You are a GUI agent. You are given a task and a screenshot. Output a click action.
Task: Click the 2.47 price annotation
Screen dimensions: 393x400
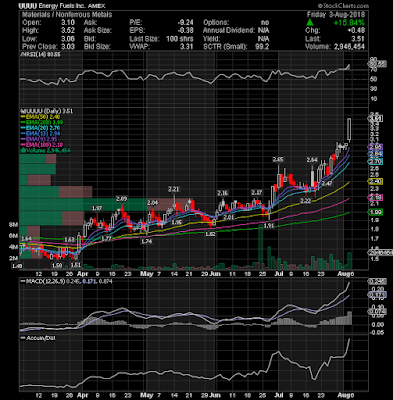[327, 183]
